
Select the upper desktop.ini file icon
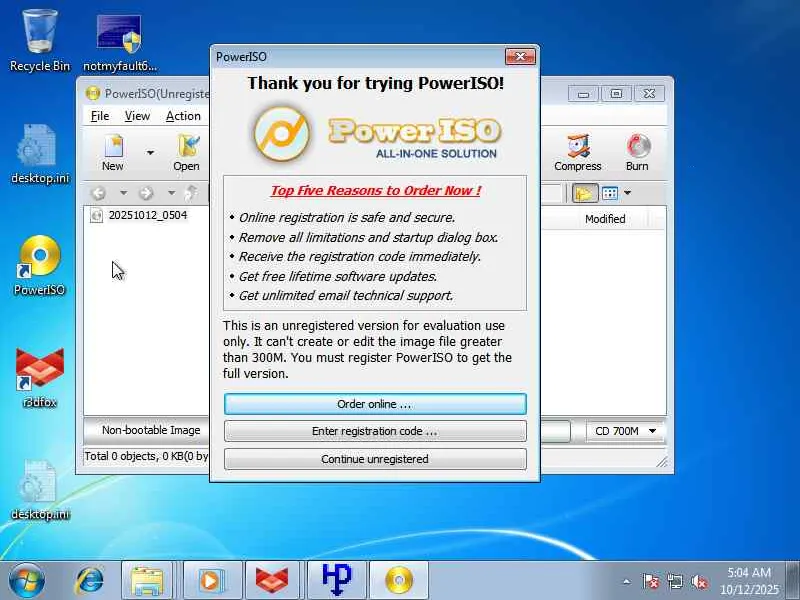(x=40, y=154)
